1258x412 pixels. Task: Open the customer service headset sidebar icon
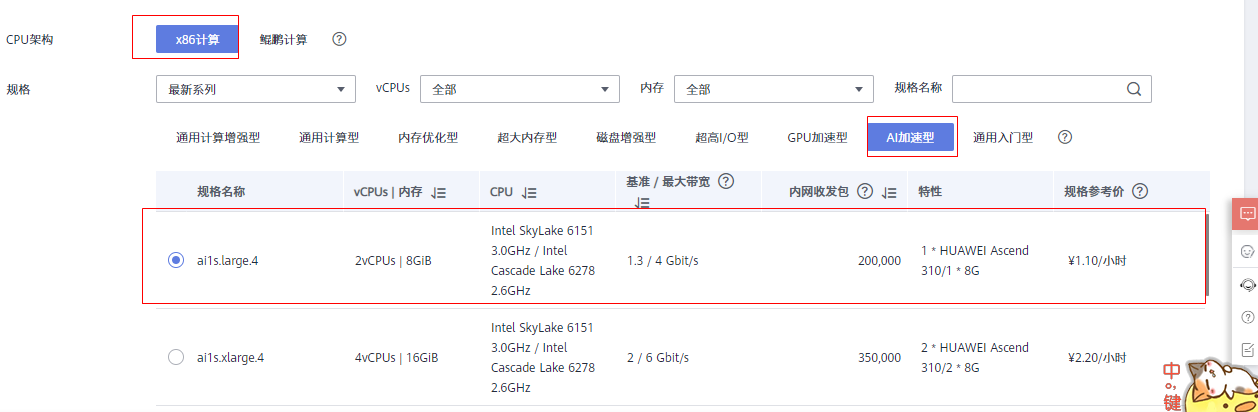coord(1247,284)
